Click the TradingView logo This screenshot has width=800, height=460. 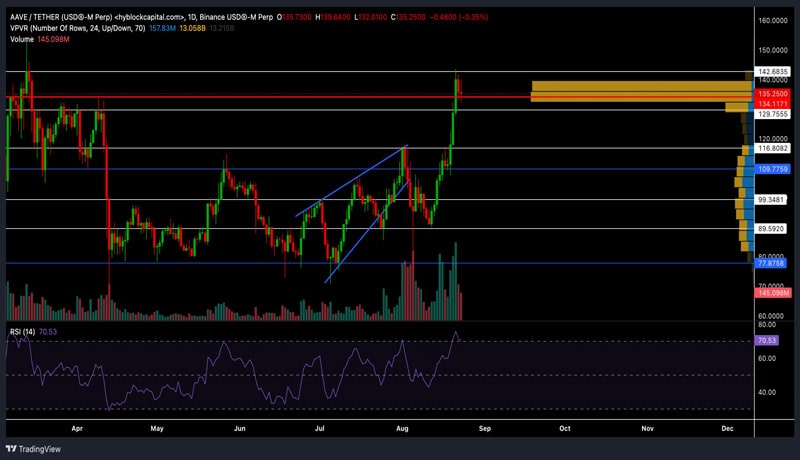(x=34, y=448)
